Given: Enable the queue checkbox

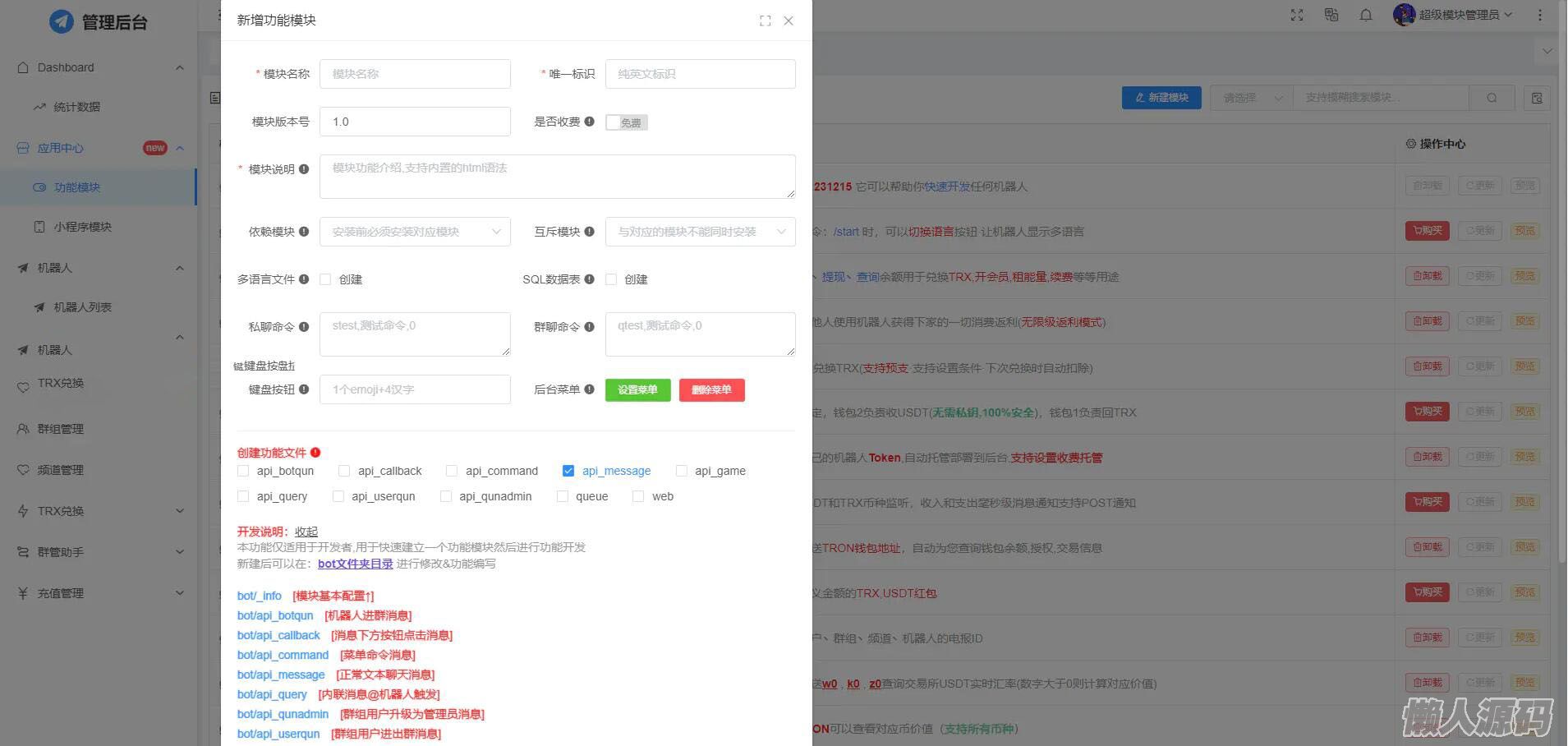Looking at the screenshot, I should coord(563,496).
